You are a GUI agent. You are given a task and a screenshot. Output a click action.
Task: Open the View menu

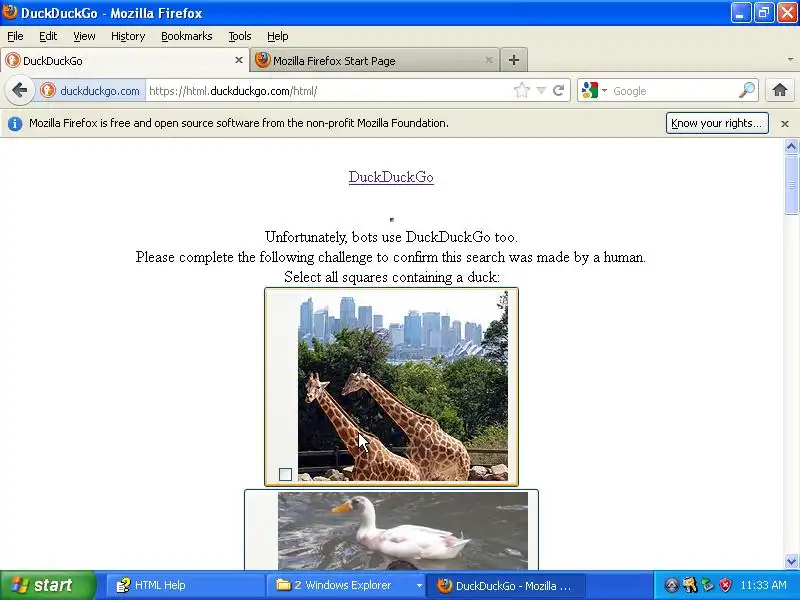(84, 36)
